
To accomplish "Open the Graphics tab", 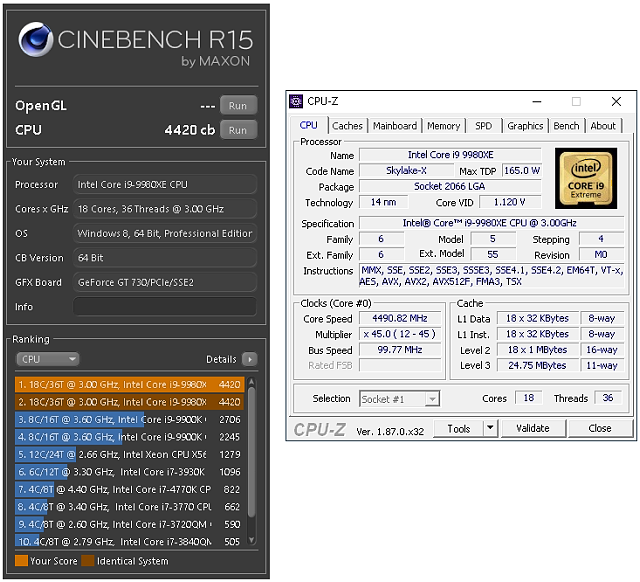I will (x=525, y=126).
